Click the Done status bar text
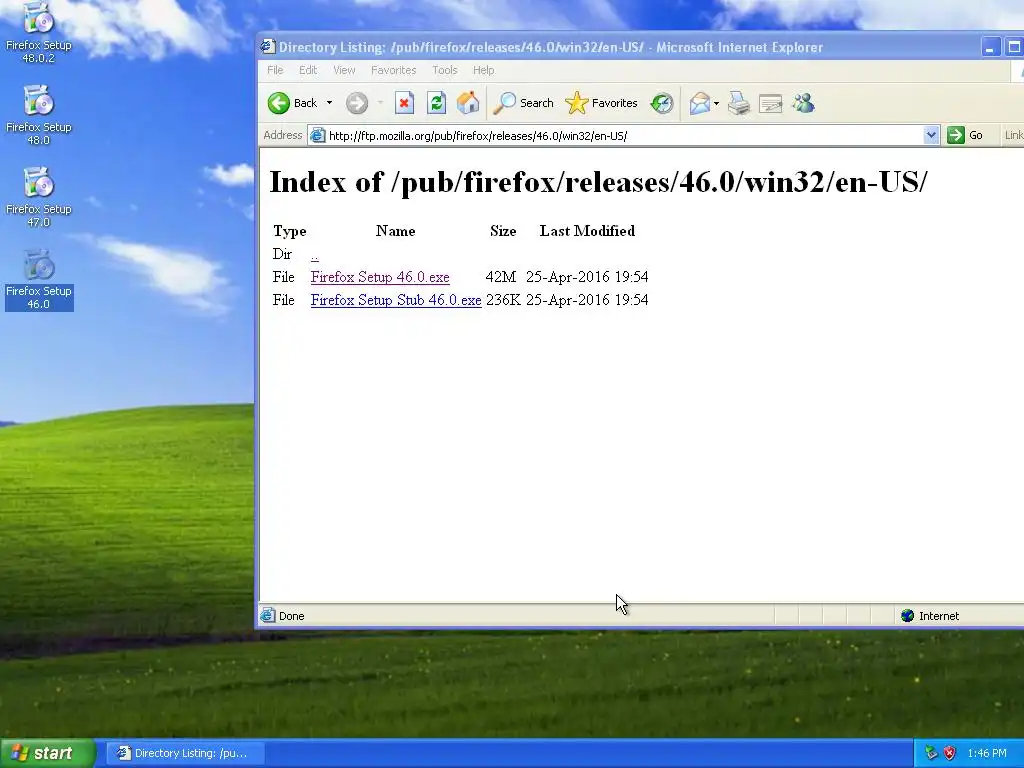This screenshot has width=1024, height=768. 291,616
